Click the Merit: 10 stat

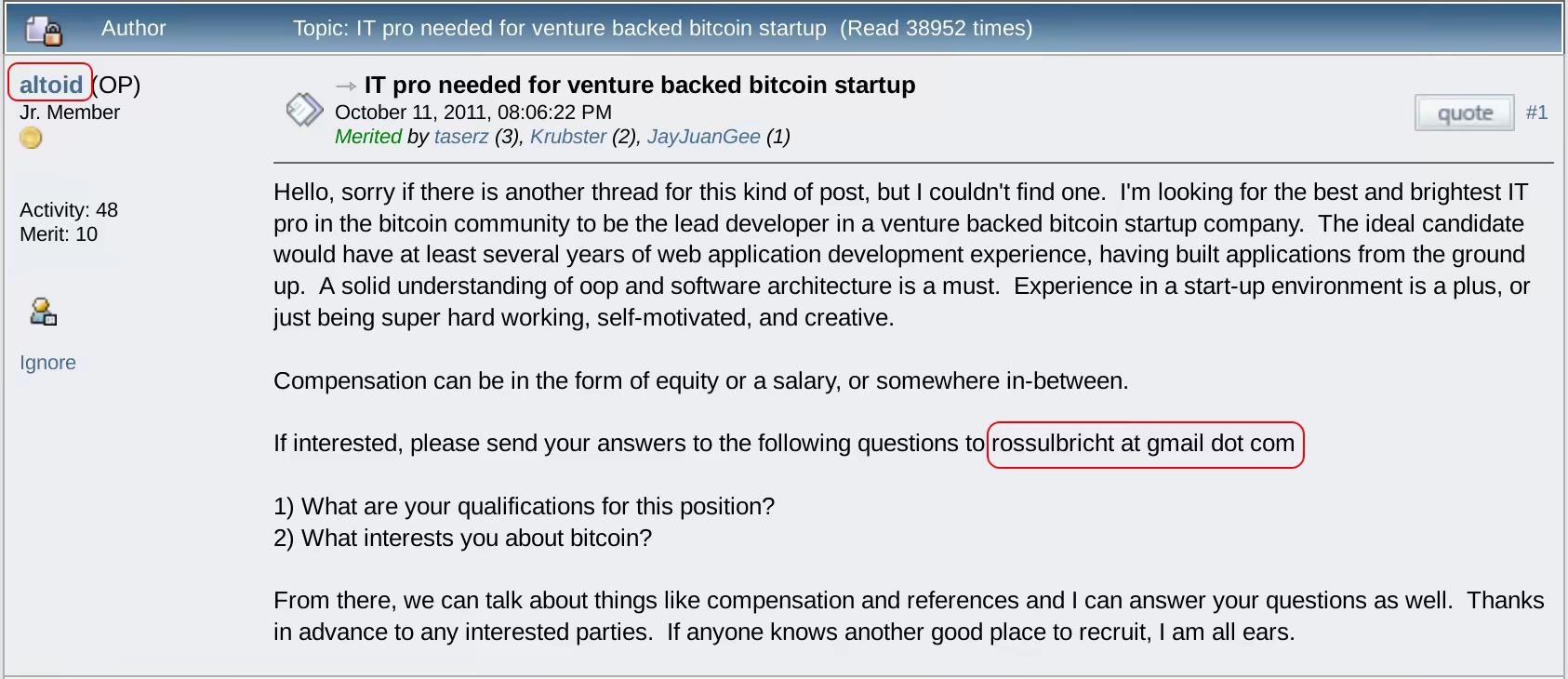coord(59,234)
